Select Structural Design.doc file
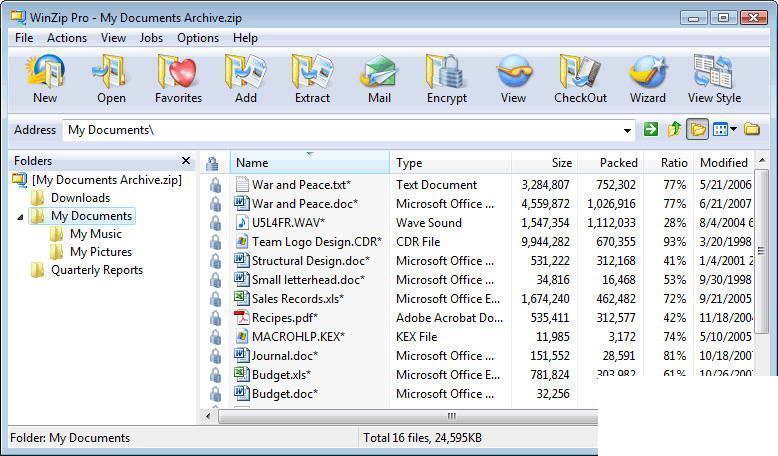Image resolution: width=778 pixels, height=456 pixels. point(311,261)
